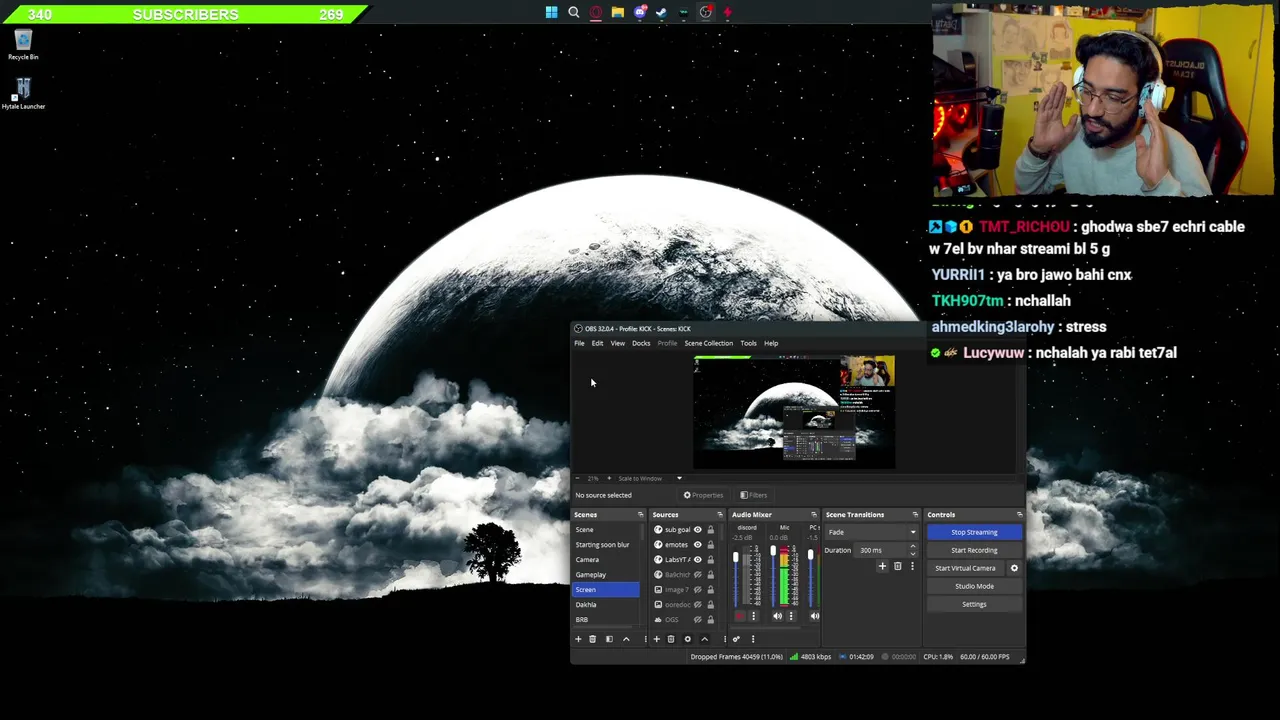
Task: Open source properties gear in Sources toolbar
Action: pos(688,639)
